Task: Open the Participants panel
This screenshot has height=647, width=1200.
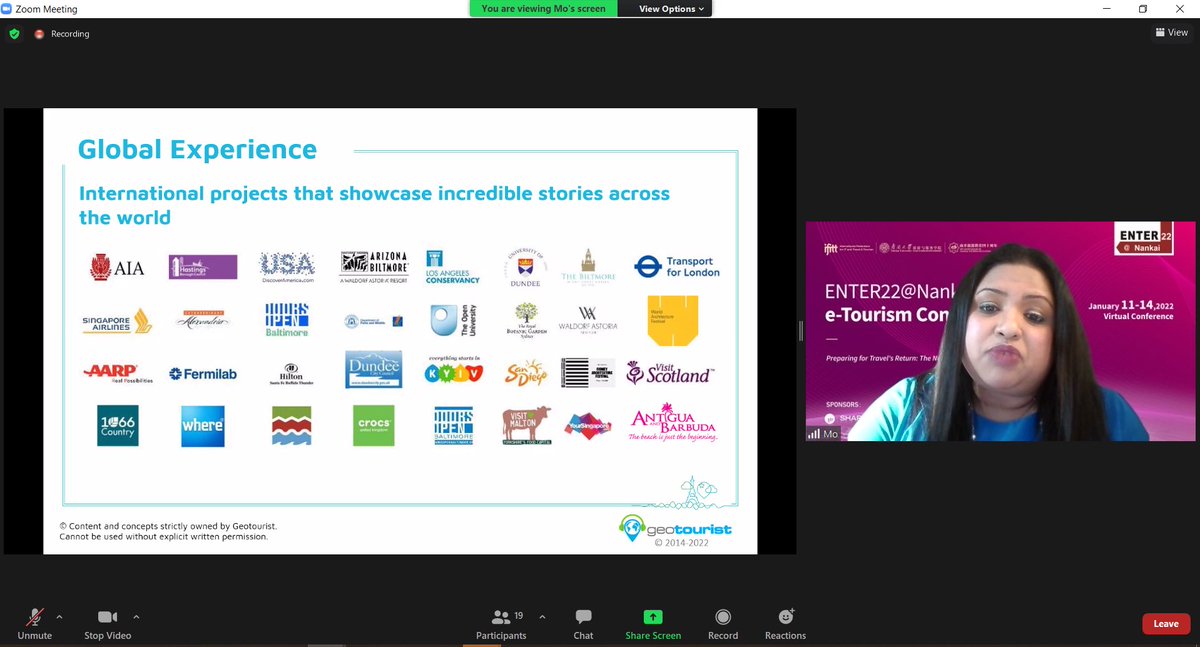Action: click(501, 624)
